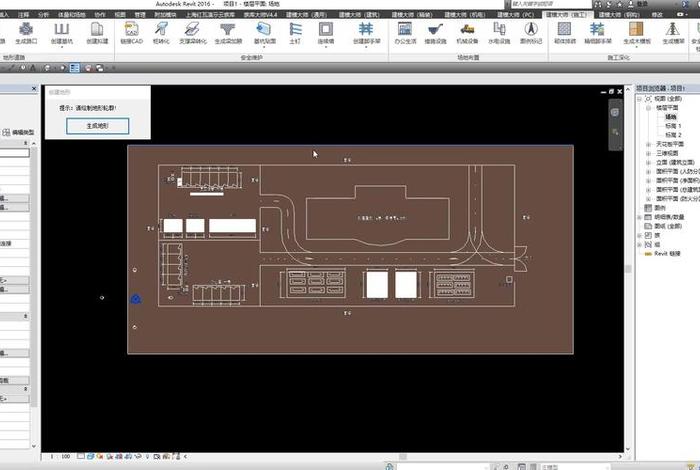This screenshot has width=700, height=470.
Task: Click the properties panel vertical scrollbar down arrow
Action: [x=34, y=446]
